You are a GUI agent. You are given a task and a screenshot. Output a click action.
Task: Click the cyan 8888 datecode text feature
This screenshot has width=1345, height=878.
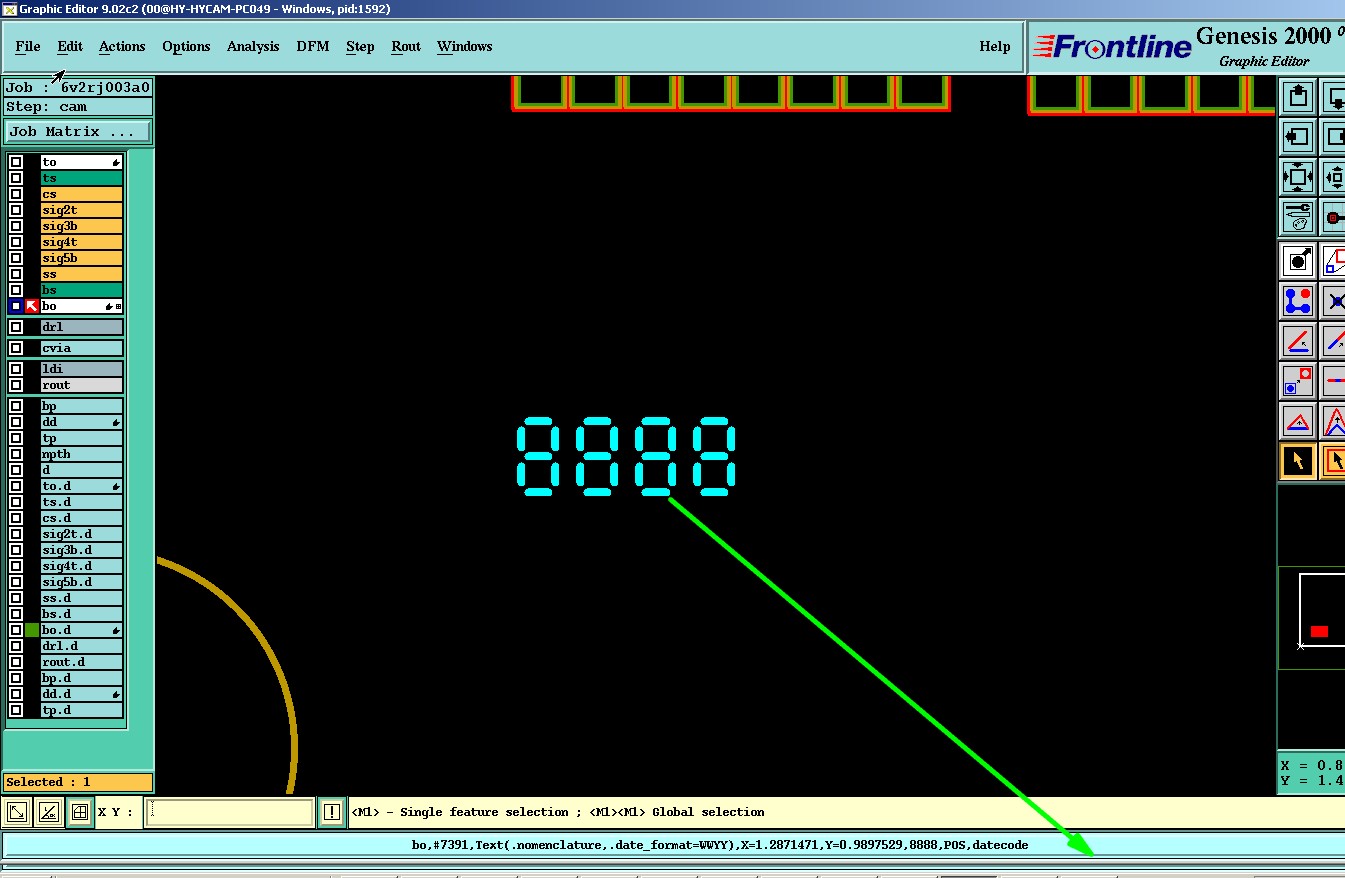coord(627,456)
